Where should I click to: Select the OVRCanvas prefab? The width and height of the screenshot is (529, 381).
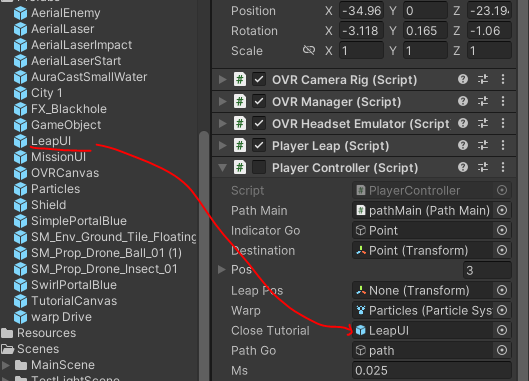tap(65, 173)
